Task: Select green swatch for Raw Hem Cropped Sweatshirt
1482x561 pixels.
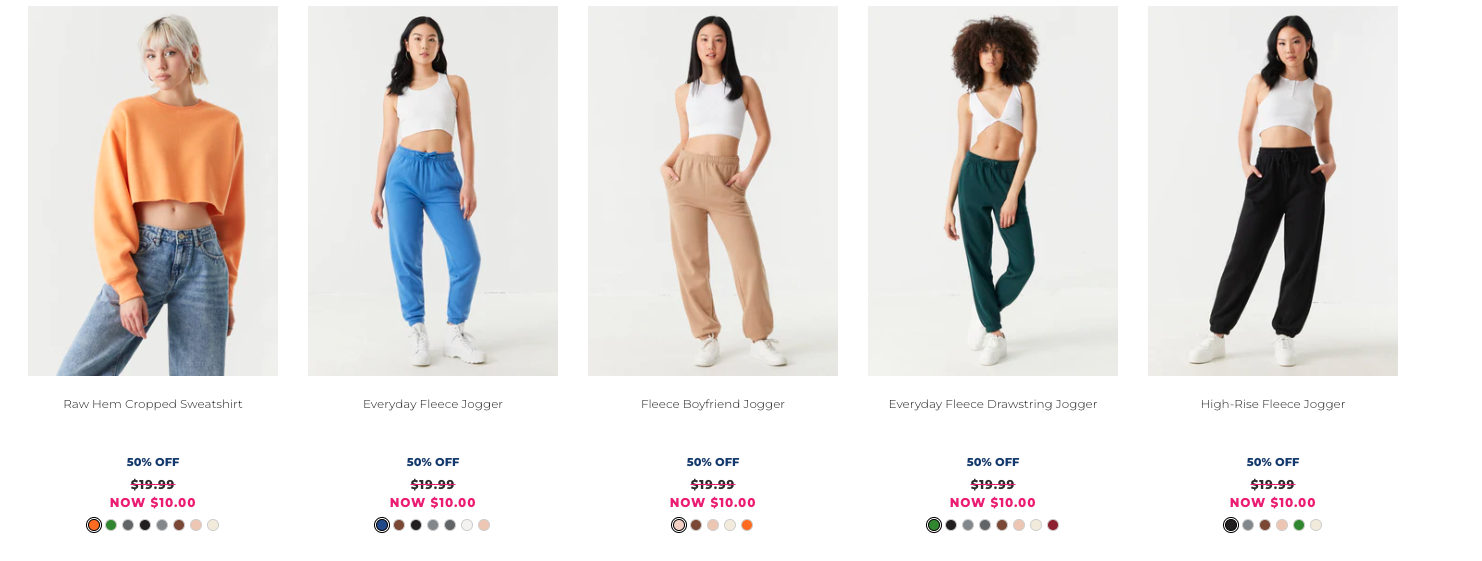Action: pyautogui.click(x=111, y=525)
